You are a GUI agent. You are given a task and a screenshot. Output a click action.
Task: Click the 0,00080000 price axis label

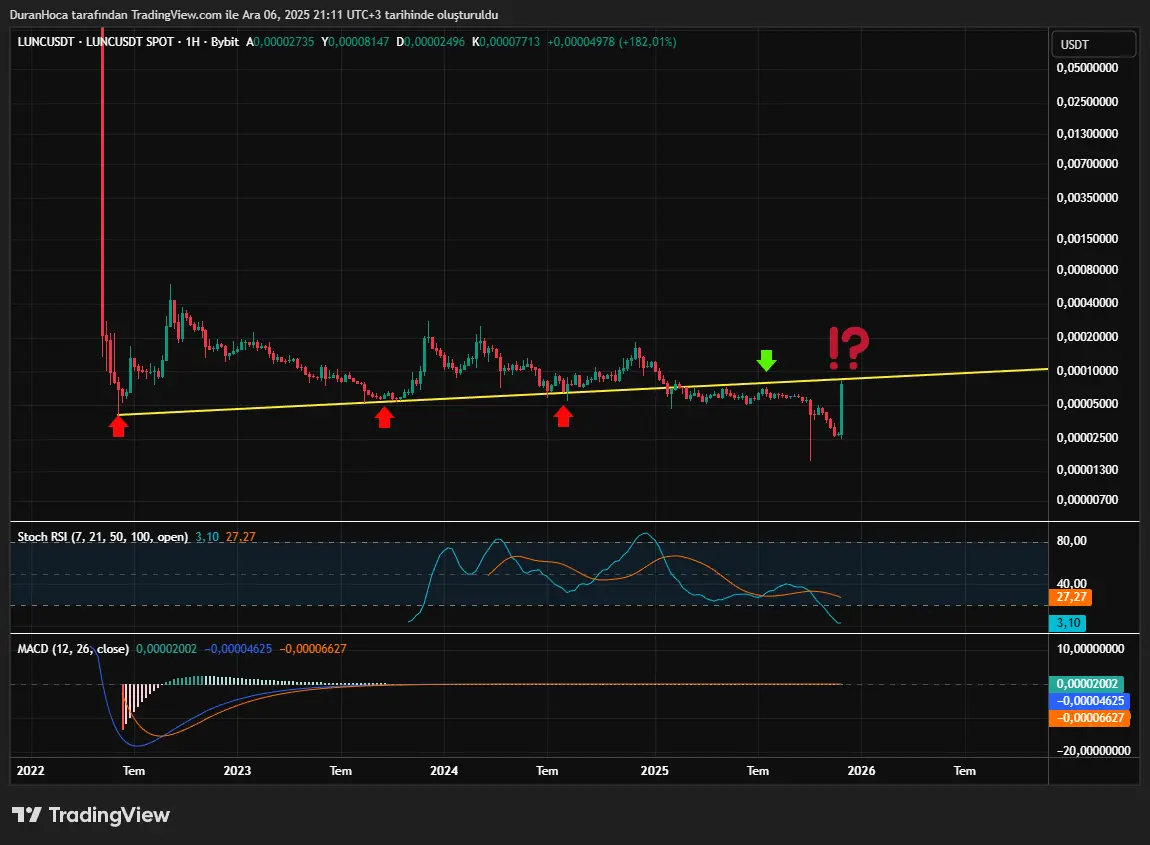(x=1087, y=269)
